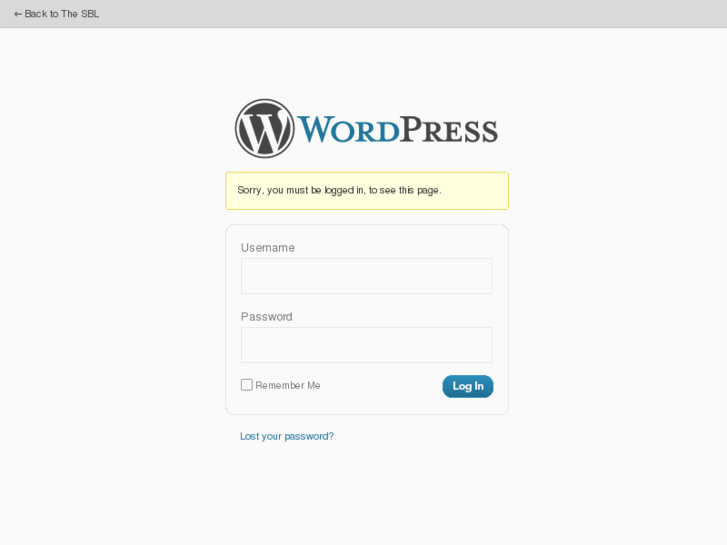Click the Username label
727x545 pixels.
[268, 248]
